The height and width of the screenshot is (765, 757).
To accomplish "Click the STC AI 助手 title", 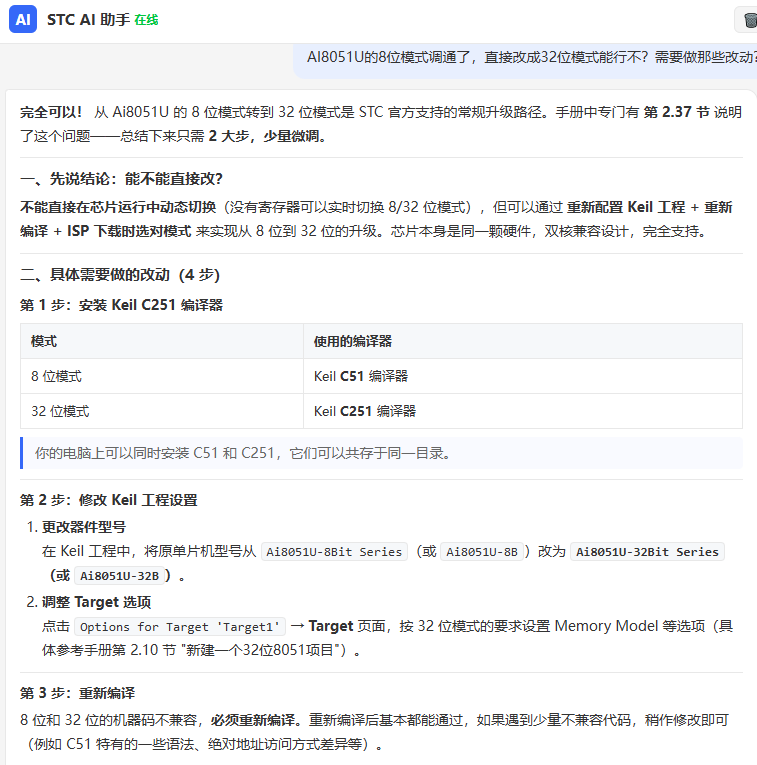I will (x=88, y=20).
